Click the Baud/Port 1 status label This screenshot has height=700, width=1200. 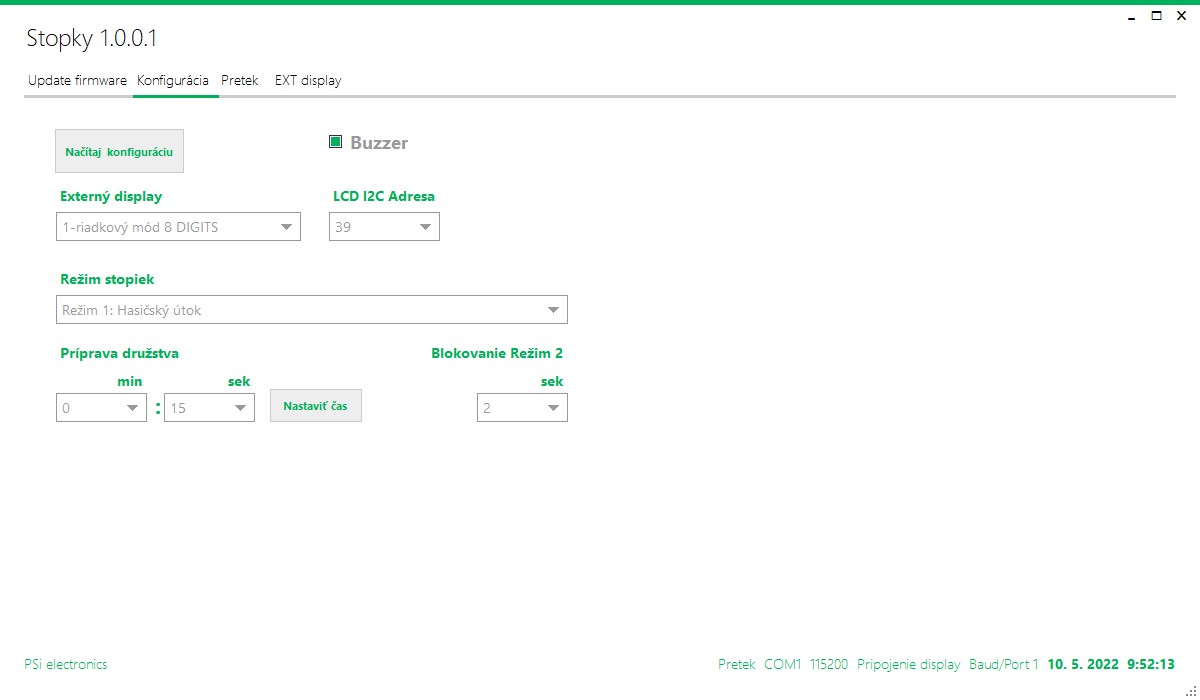tap(1003, 664)
